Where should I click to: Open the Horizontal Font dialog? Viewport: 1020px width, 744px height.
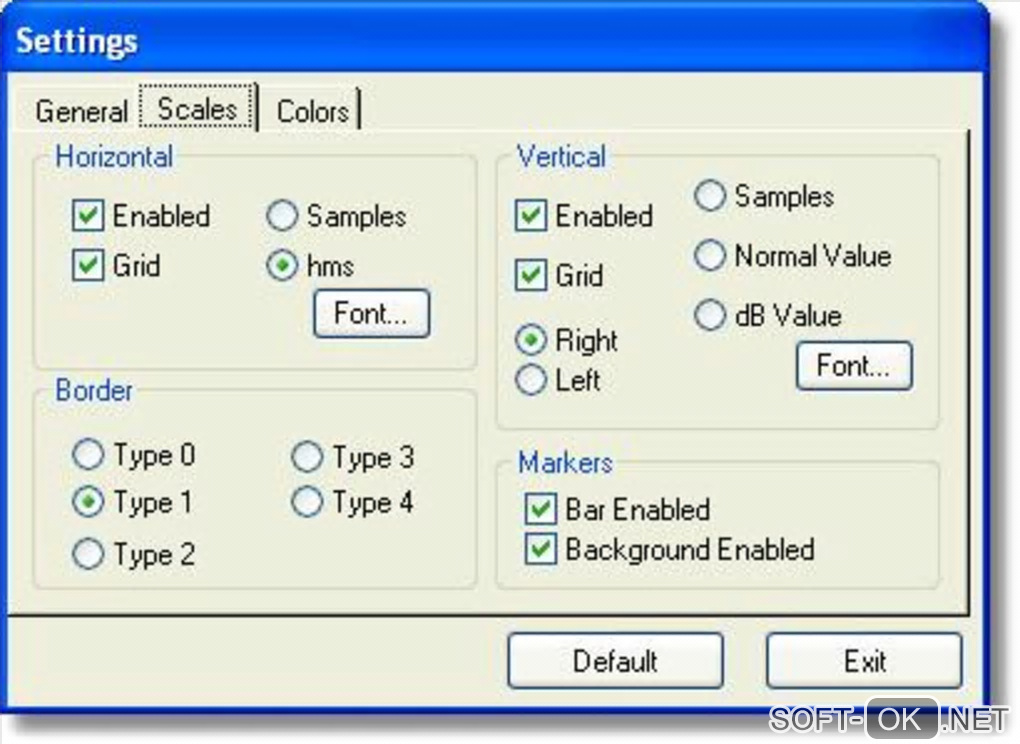[x=371, y=313]
